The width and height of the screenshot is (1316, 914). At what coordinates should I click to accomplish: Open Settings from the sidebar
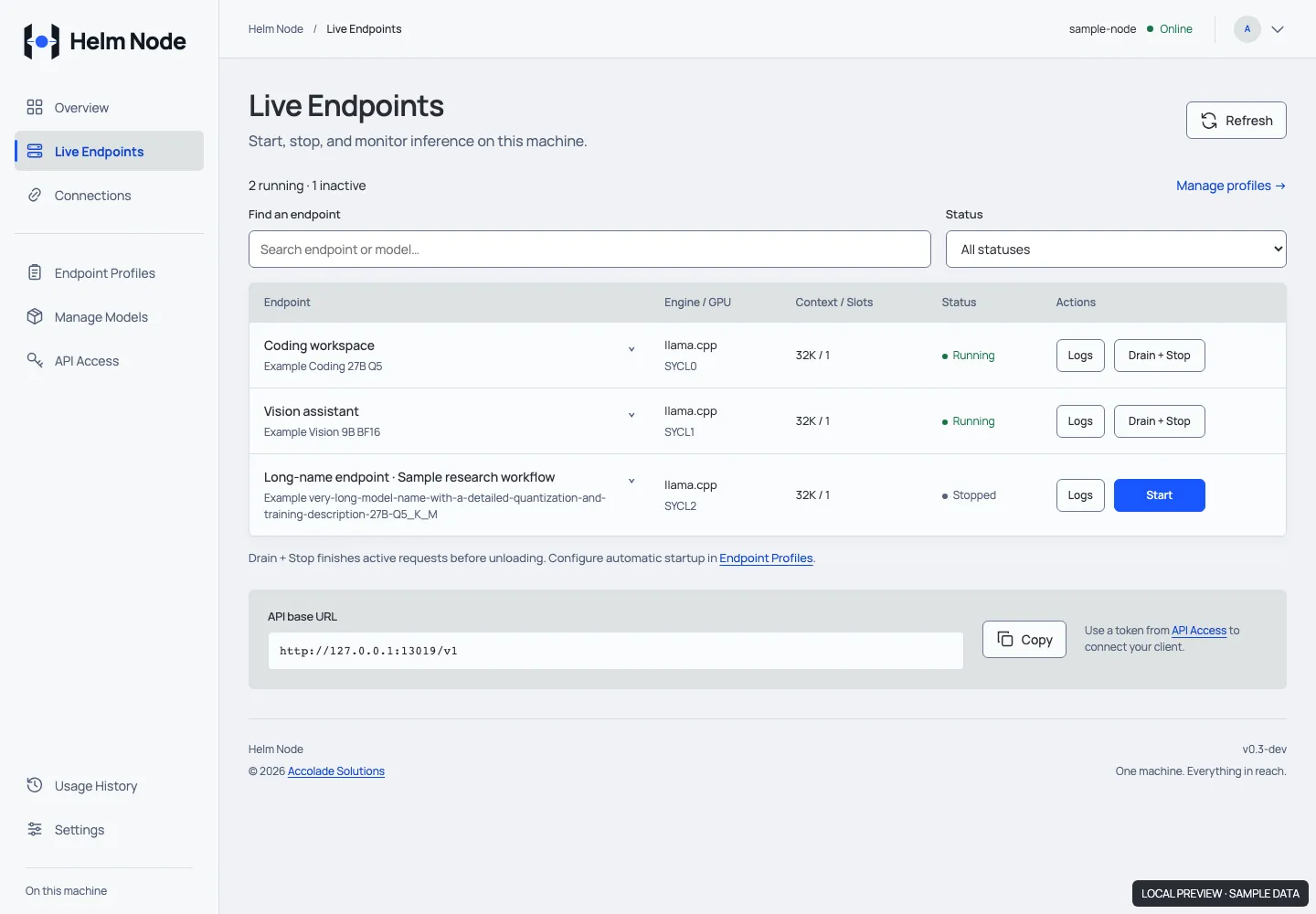109,830
